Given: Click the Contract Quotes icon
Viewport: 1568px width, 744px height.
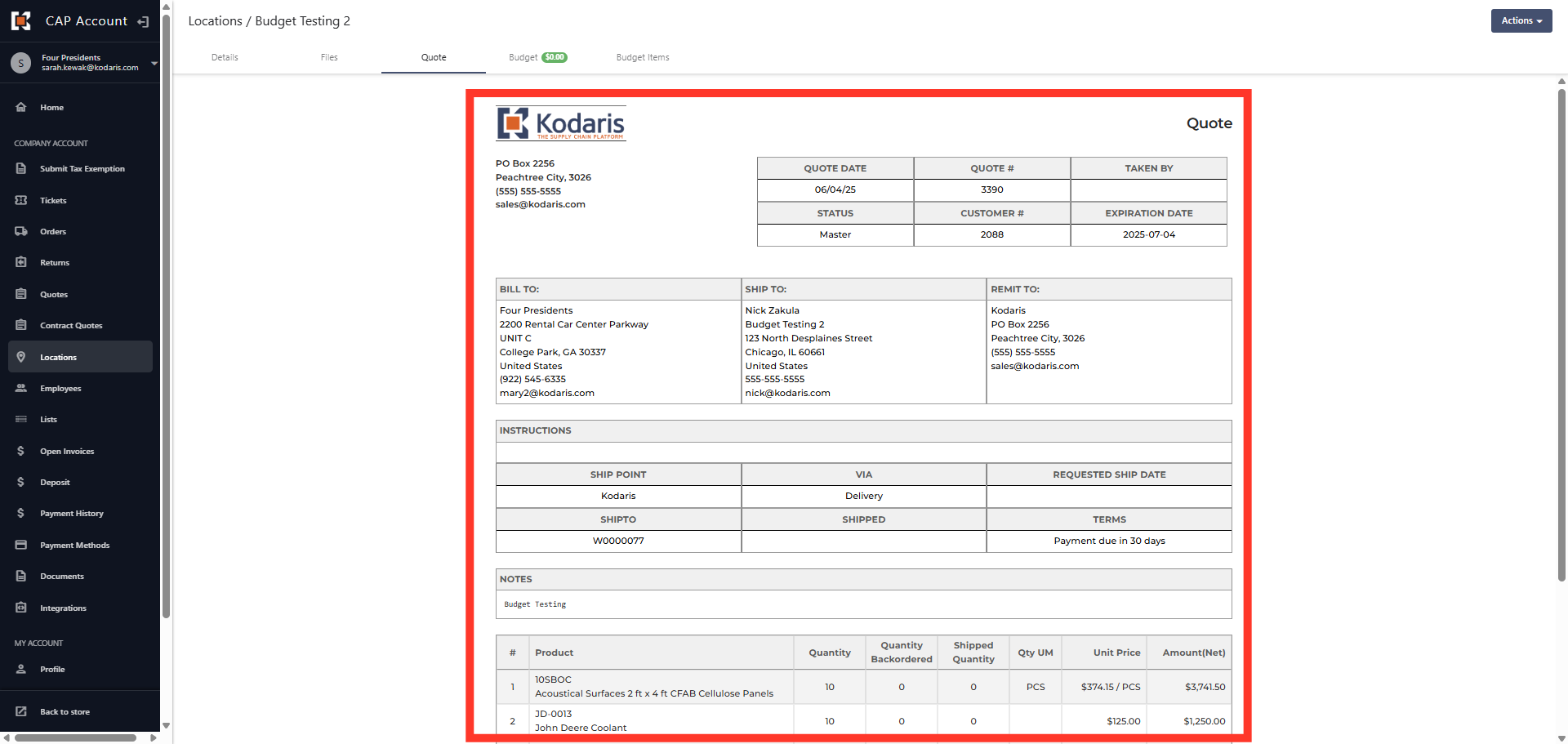Looking at the screenshot, I should click(x=21, y=325).
